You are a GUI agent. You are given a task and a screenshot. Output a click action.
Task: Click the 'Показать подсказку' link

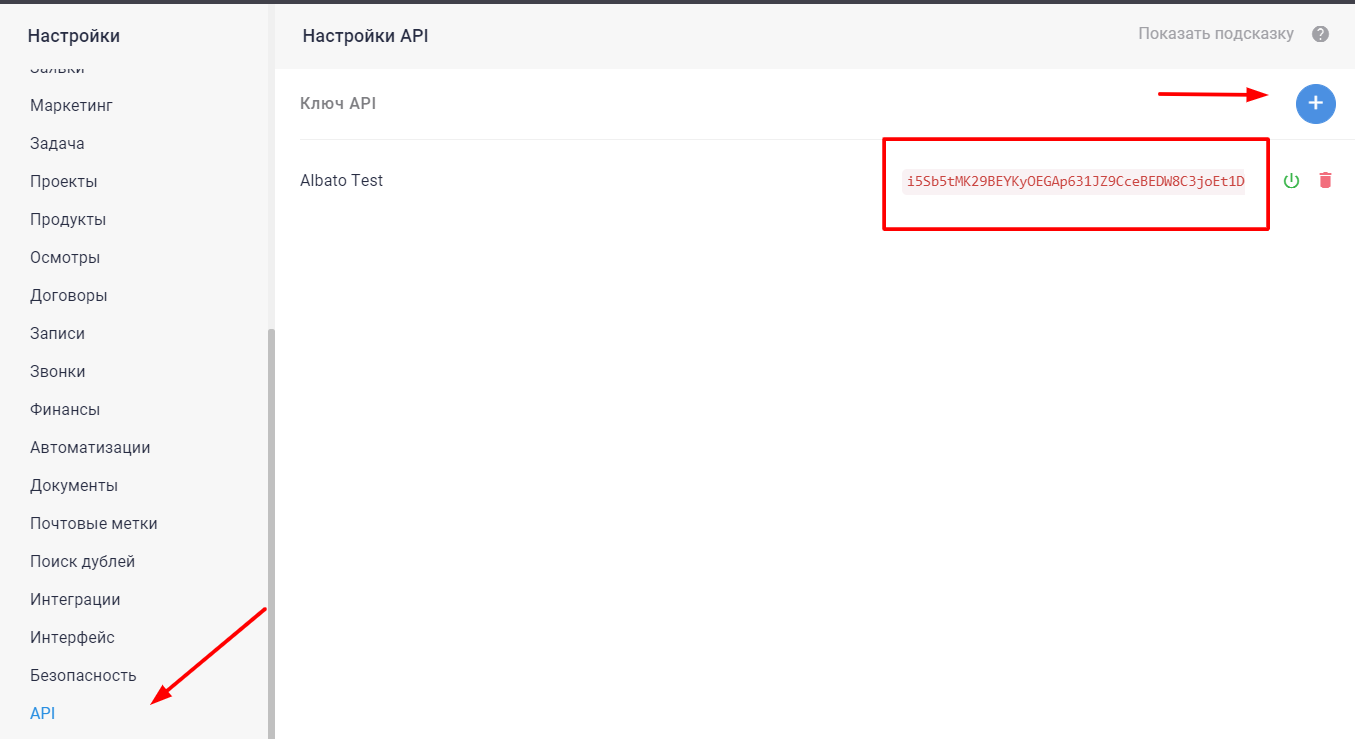pos(1215,34)
